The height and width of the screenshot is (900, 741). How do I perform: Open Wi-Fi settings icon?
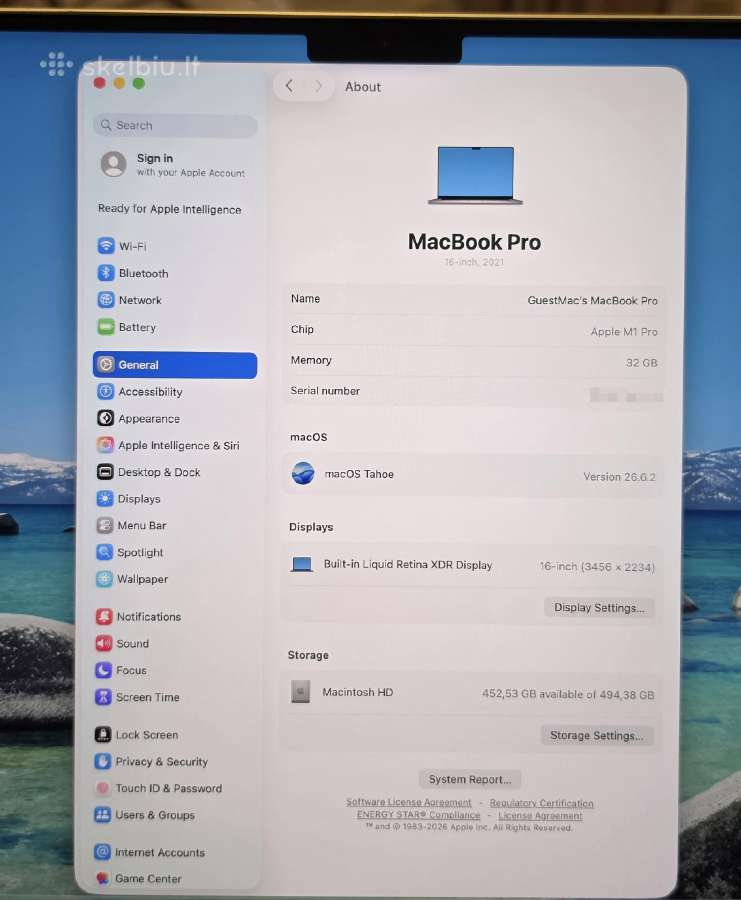pos(106,246)
